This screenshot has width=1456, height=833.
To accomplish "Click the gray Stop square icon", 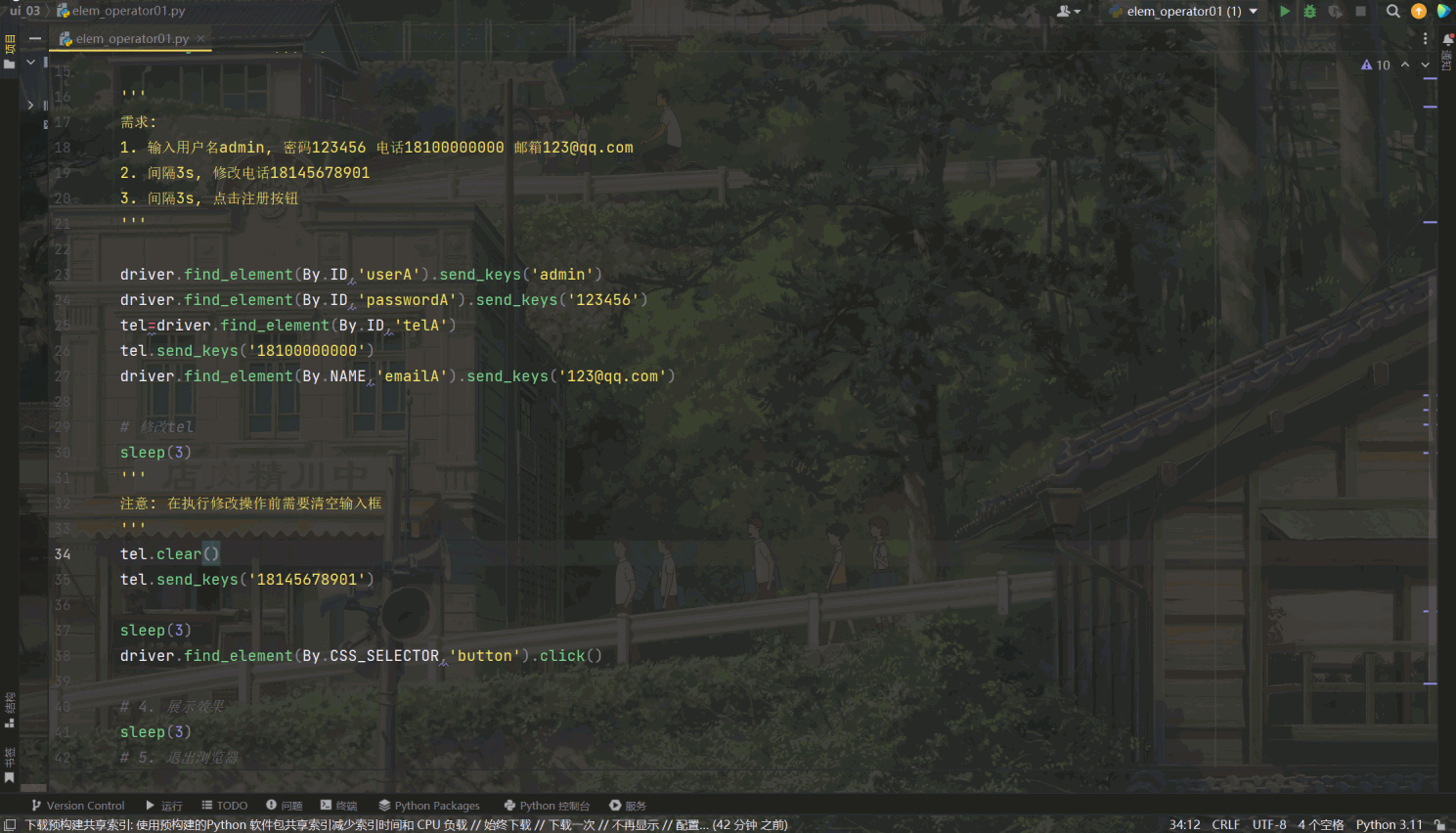I will (x=1360, y=11).
